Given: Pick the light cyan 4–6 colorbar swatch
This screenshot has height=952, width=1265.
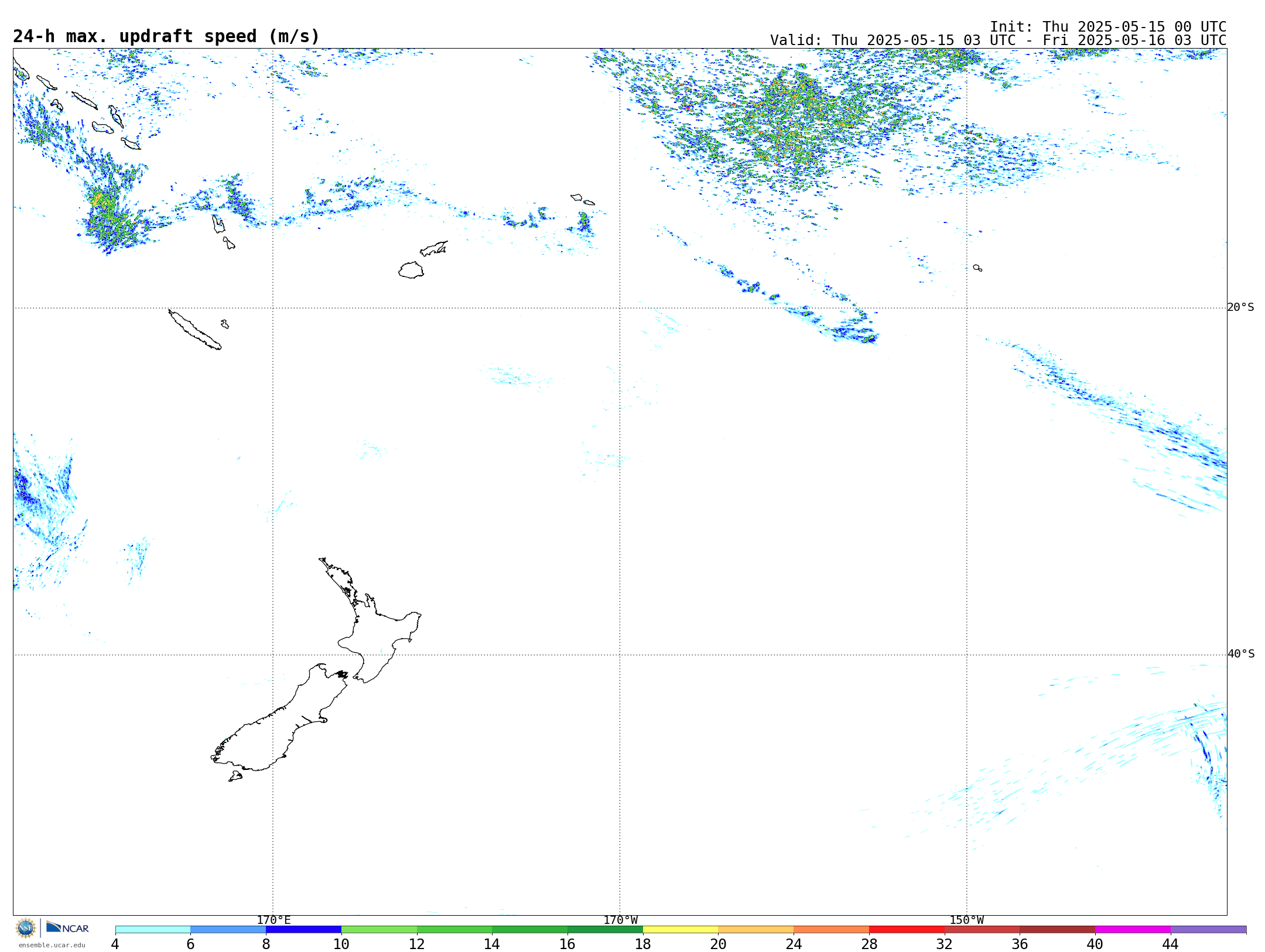Looking at the screenshot, I should click(x=153, y=929).
